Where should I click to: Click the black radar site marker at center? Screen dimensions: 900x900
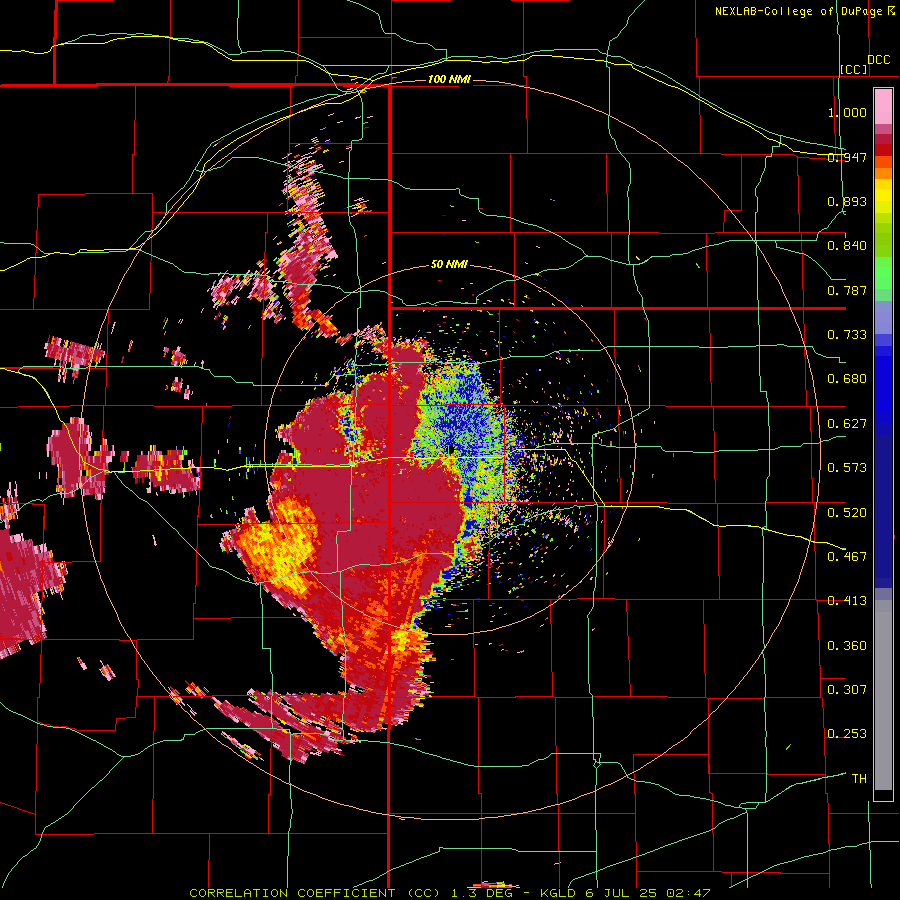451,449
